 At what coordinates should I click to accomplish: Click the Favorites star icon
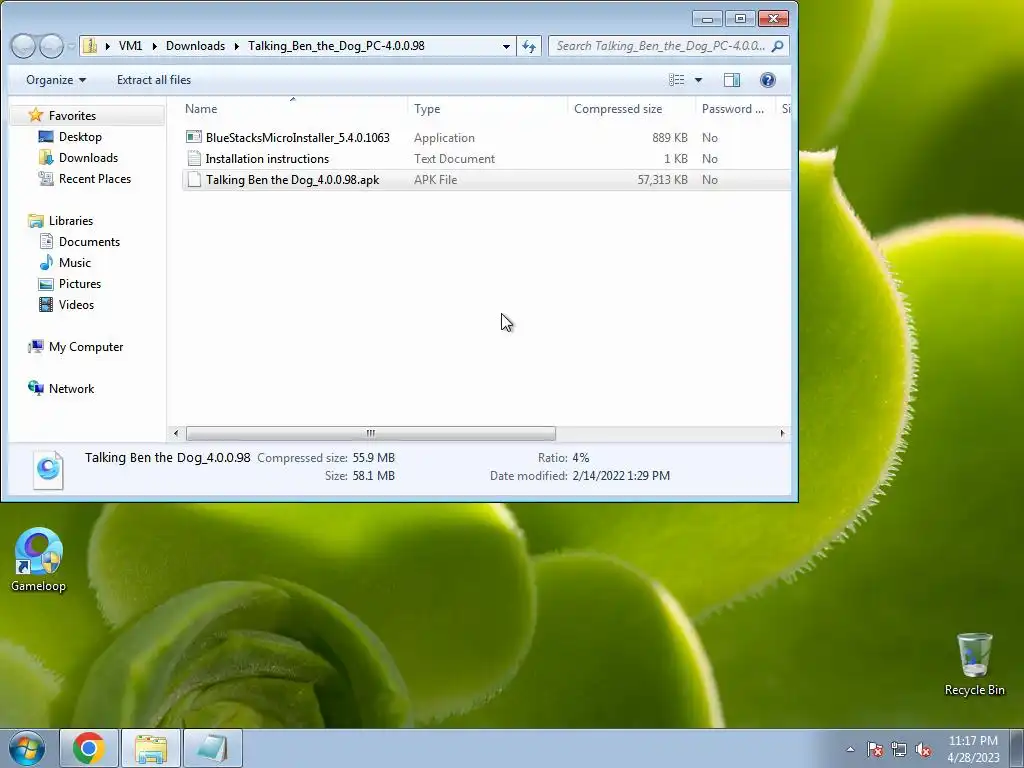coord(36,116)
